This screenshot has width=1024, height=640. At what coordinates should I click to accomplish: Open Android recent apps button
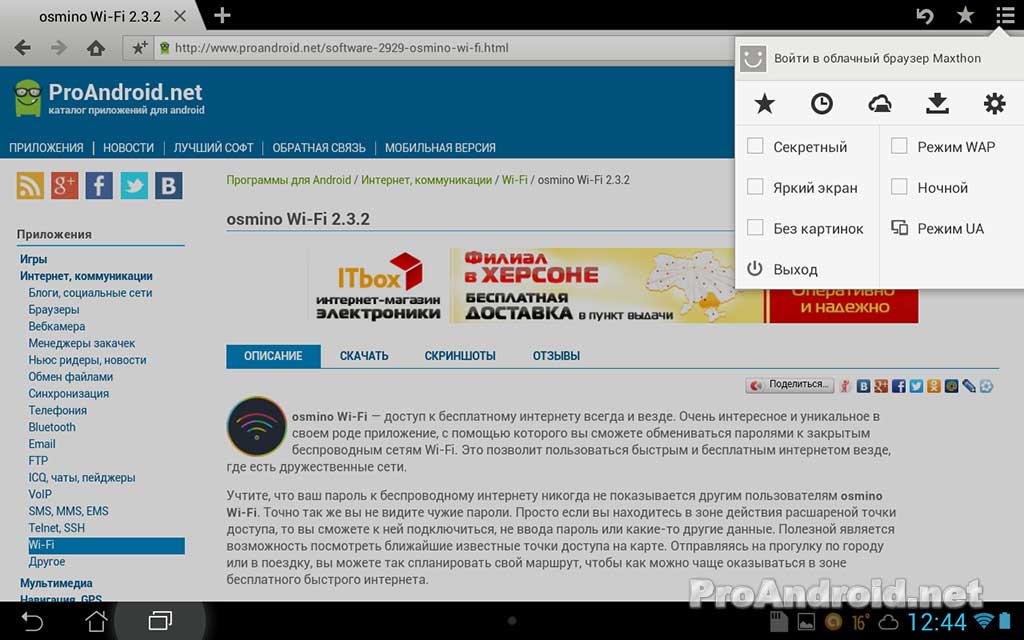160,620
